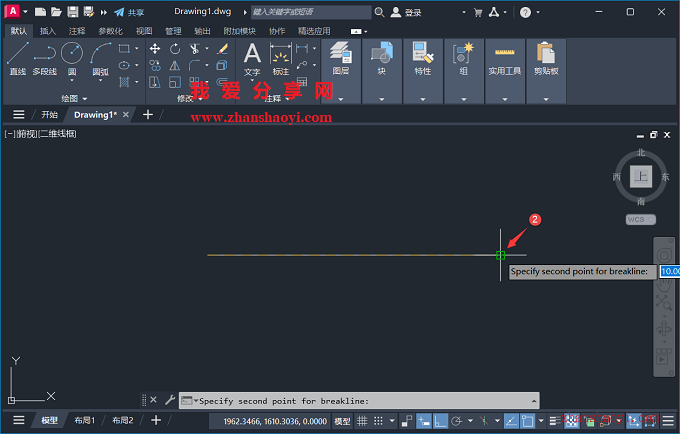Activate the Rotate tool
680x434 pixels.
(x=175, y=49)
